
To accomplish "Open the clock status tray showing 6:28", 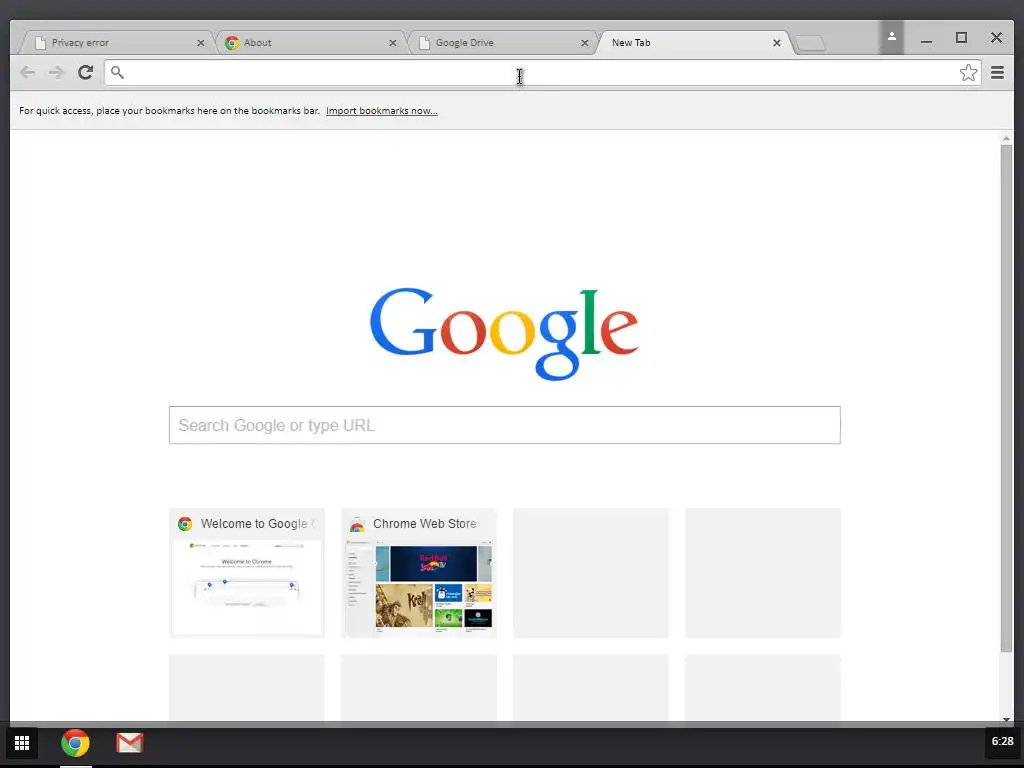I will point(1002,742).
